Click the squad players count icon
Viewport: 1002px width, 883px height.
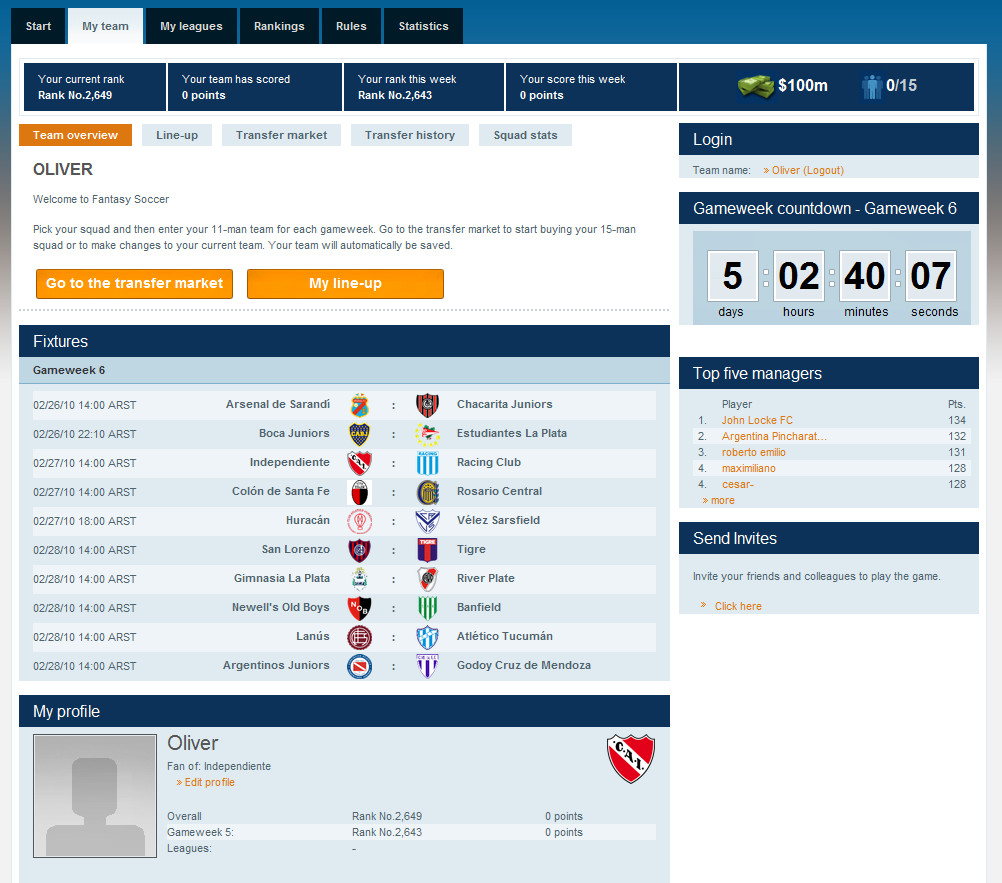point(872,86)
